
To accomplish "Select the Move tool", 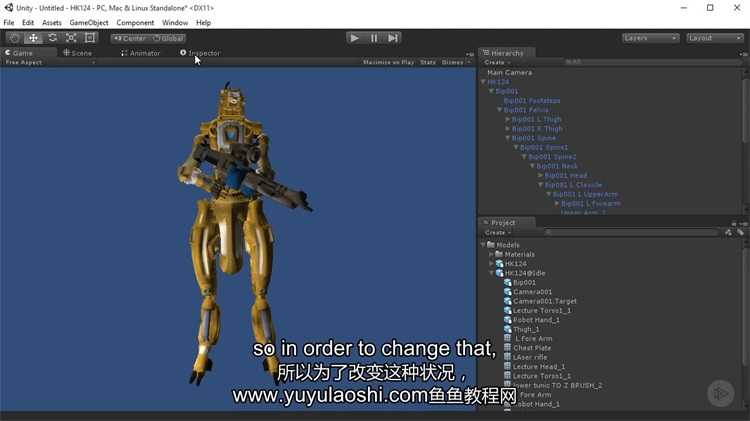I will [33, 38].
